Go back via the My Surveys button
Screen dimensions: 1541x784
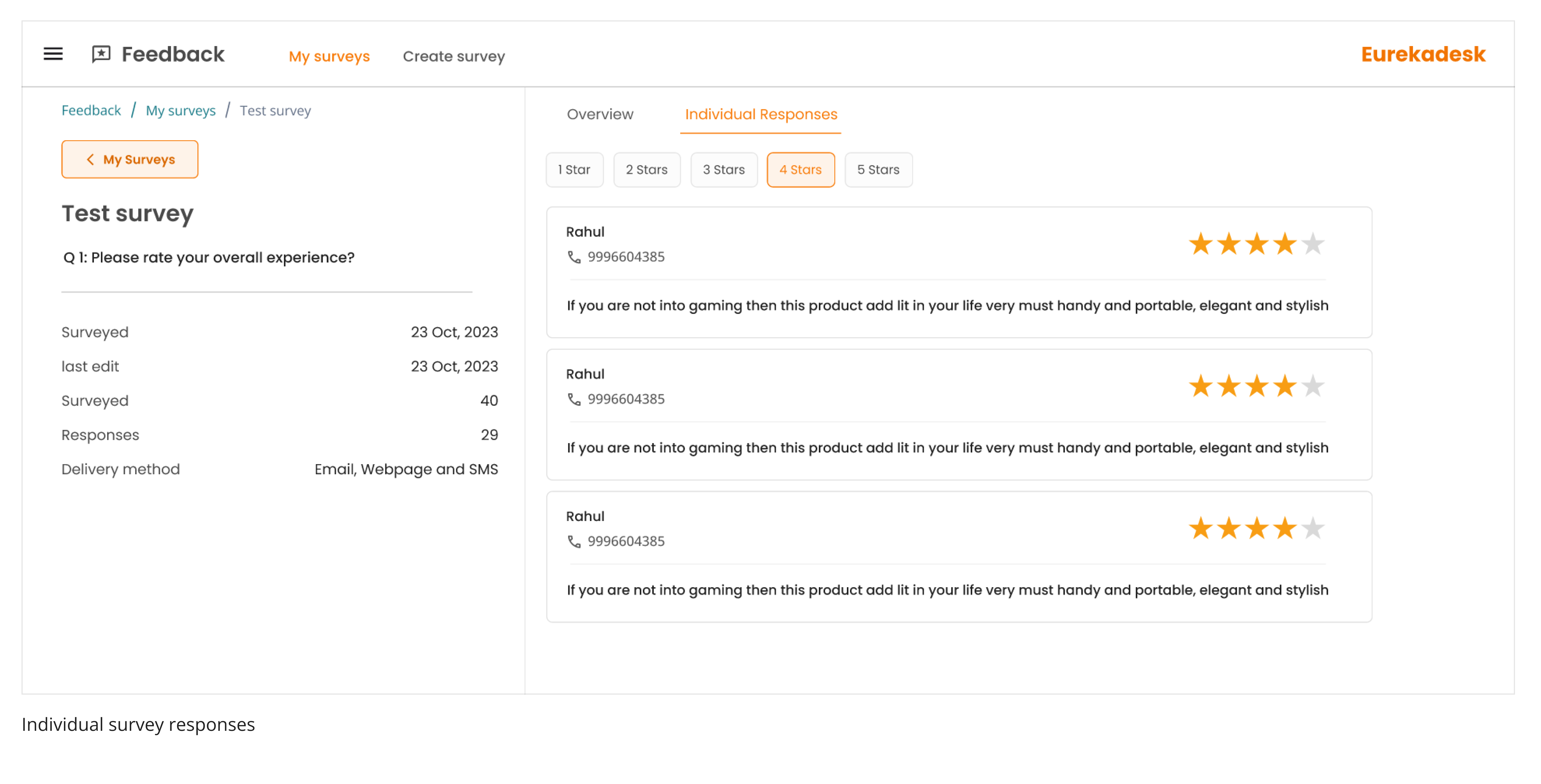(130, 160)
